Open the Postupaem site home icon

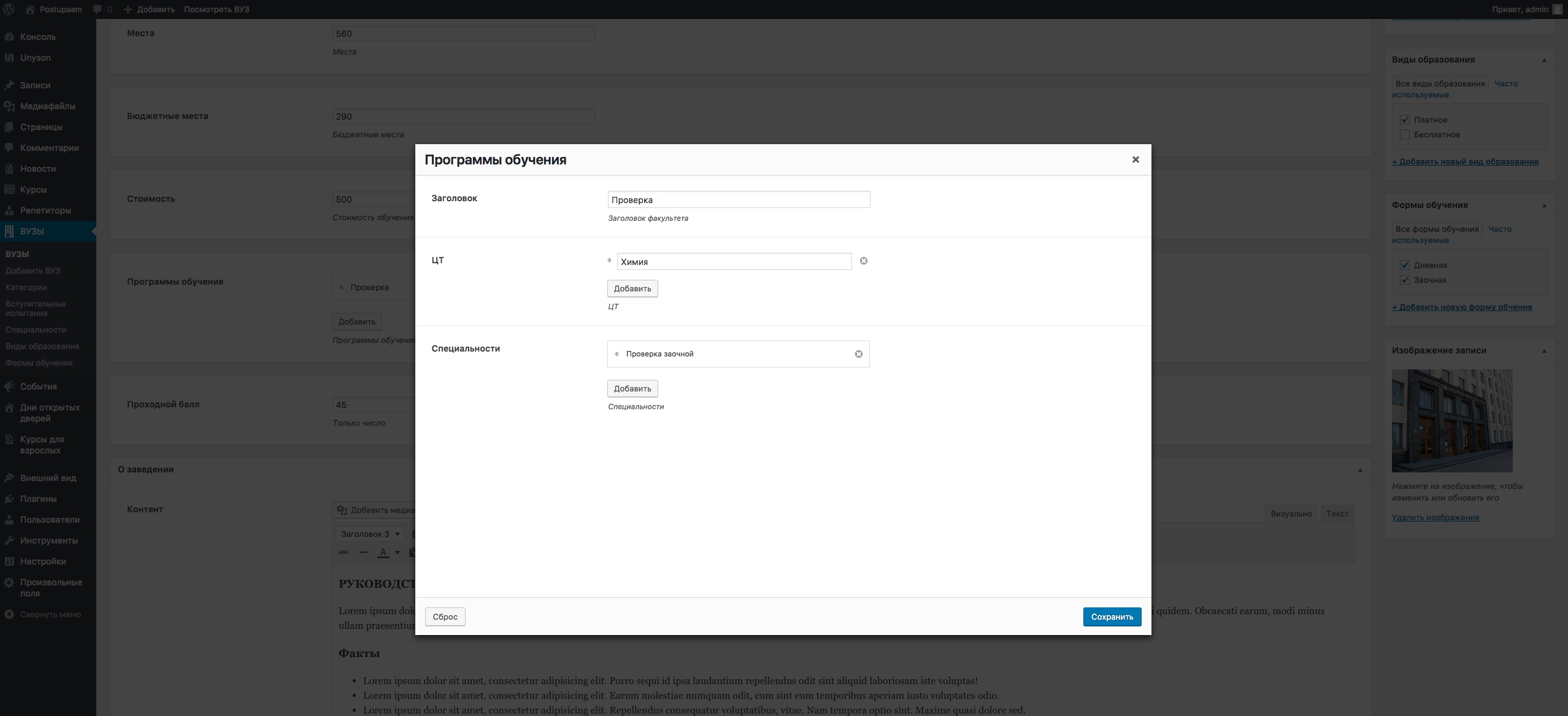click(29, 9)
